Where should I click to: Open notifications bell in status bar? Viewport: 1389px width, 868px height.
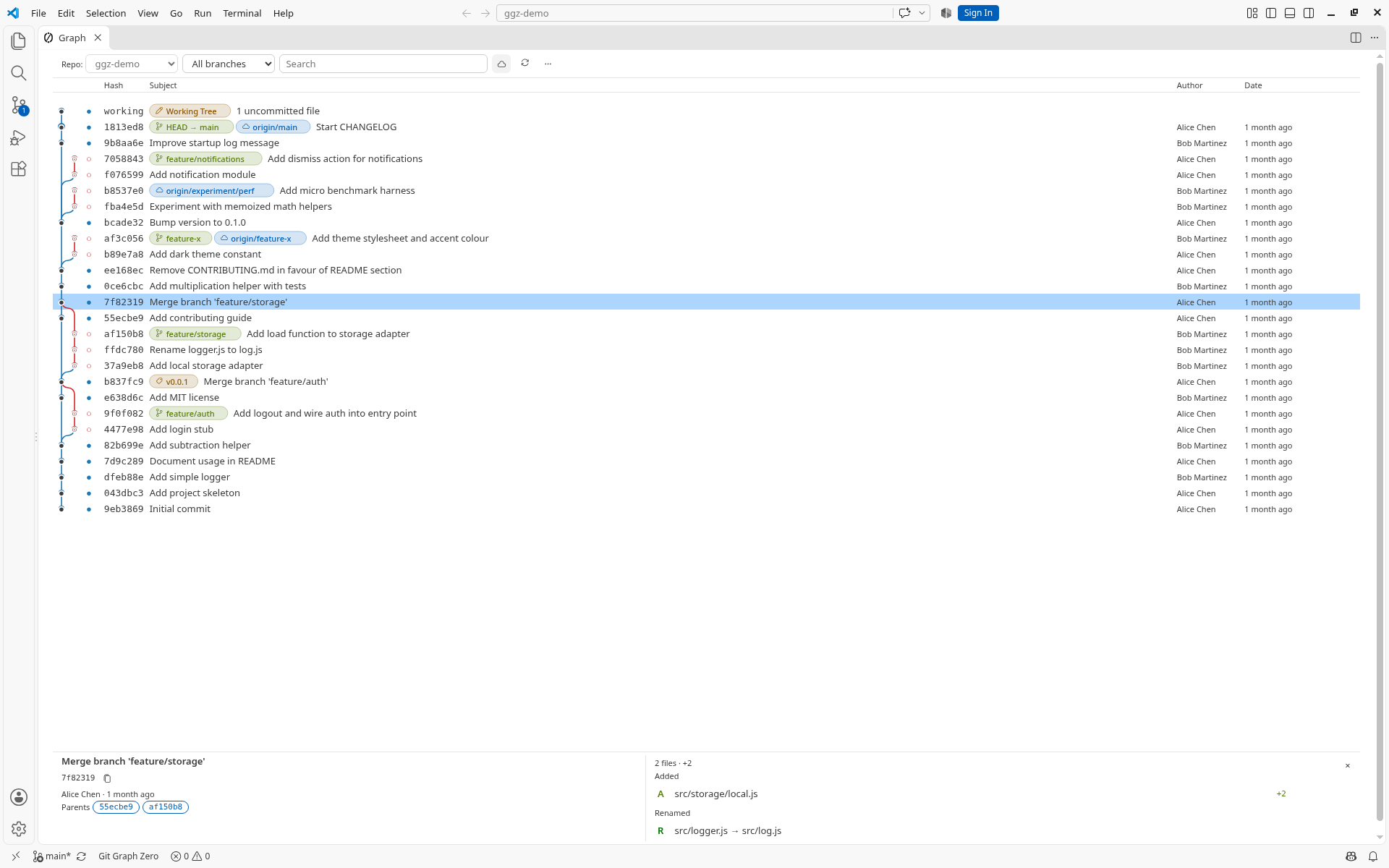coord(1373,856)
